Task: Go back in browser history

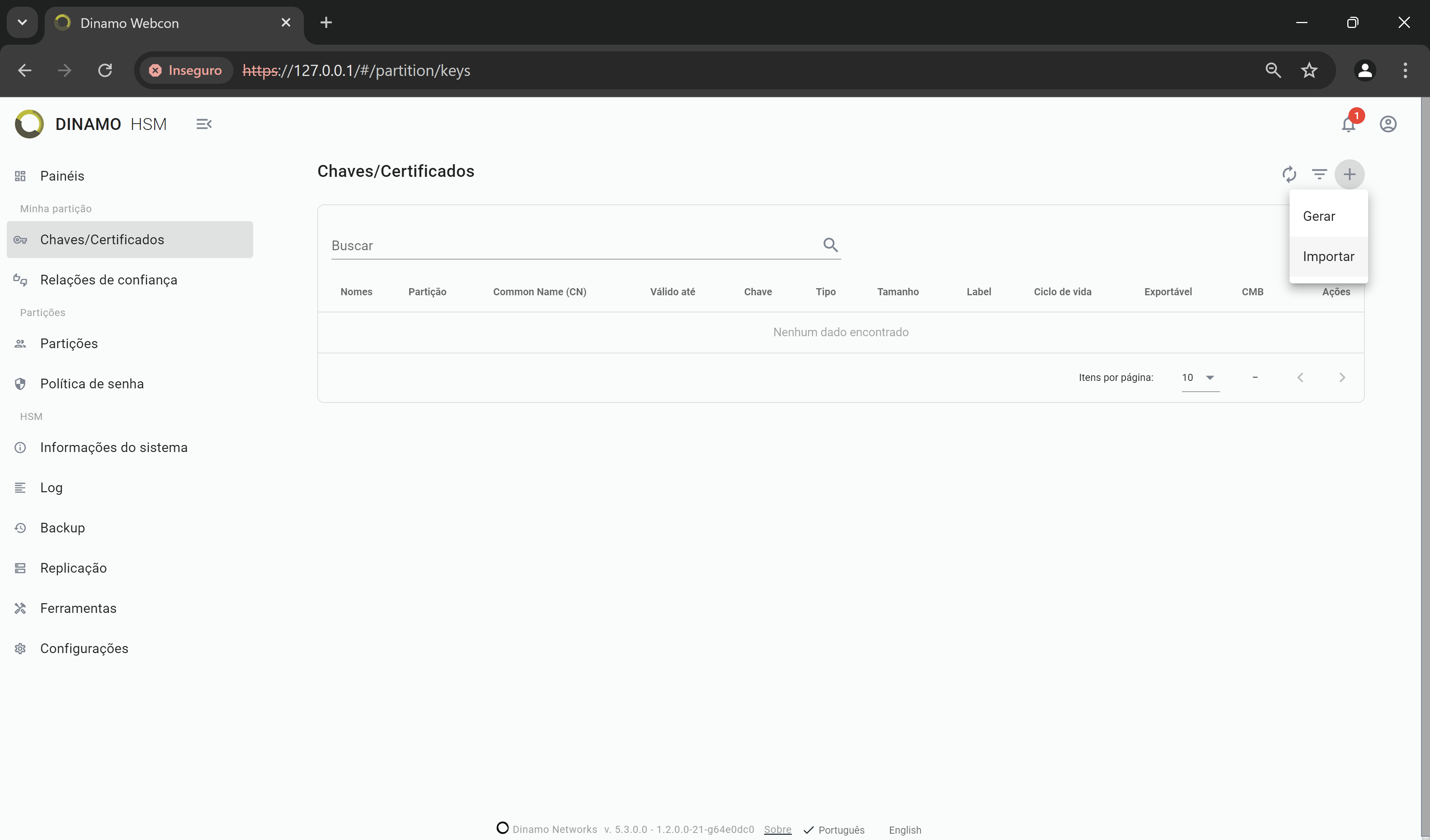Action: click(25, 70)
